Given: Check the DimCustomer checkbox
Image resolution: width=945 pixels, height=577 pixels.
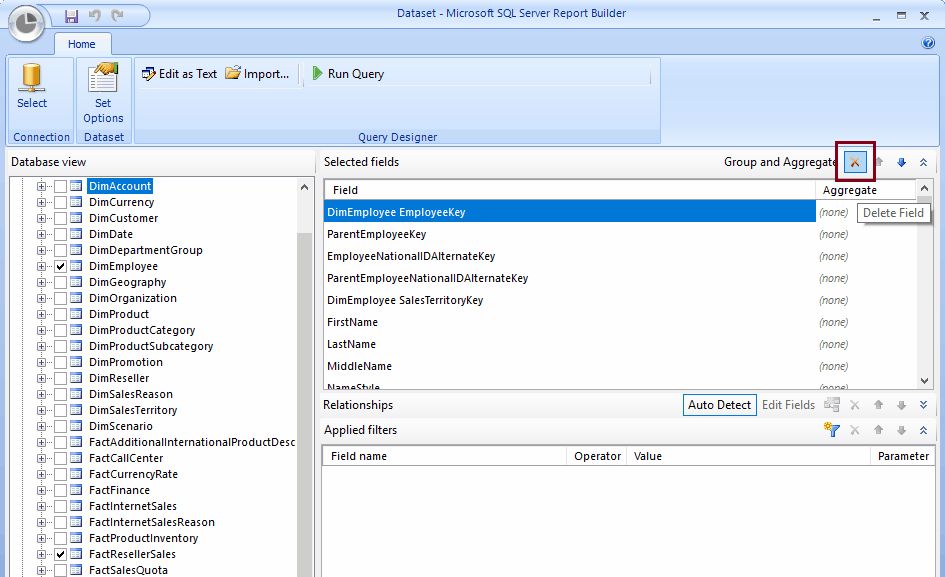Looking at the screenshot, I should pos(60,218).
